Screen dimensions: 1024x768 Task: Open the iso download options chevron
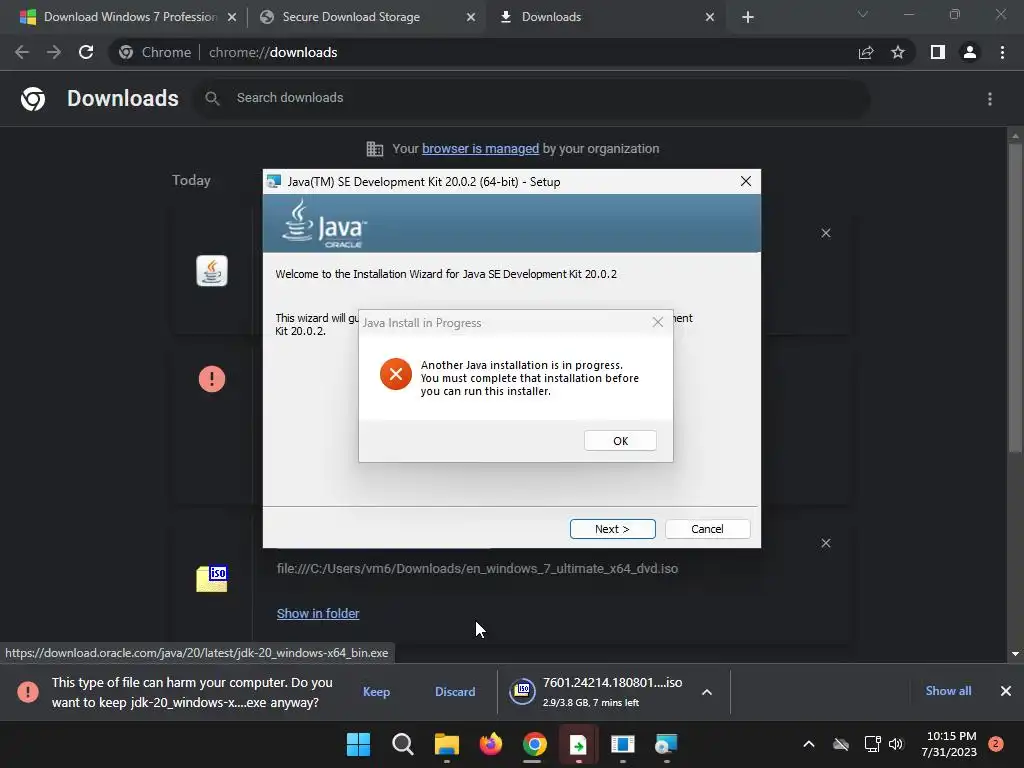(x=707, y=692)
